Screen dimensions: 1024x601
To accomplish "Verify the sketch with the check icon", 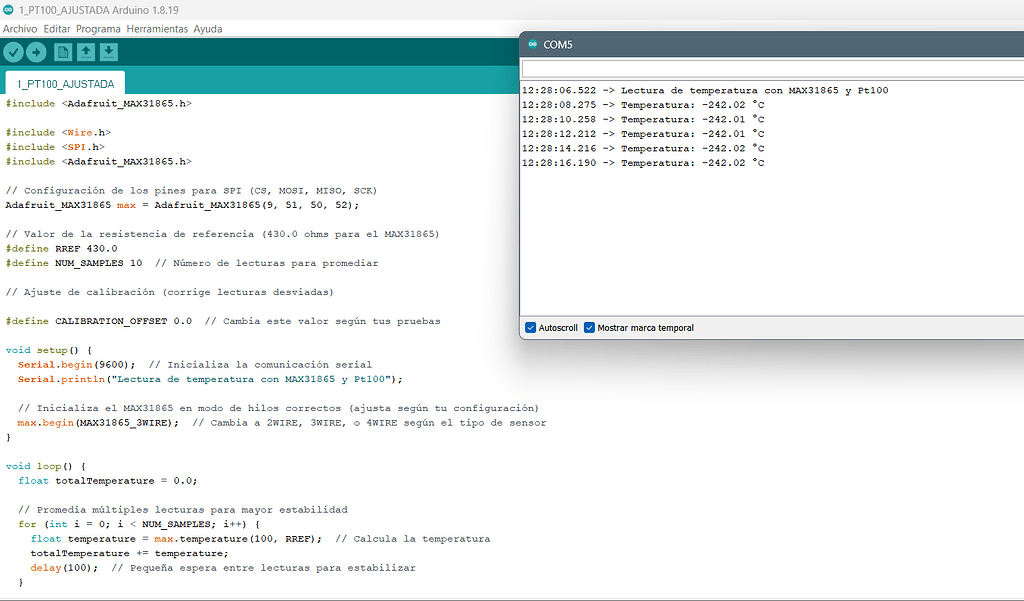I will click(x=13, y=52).
